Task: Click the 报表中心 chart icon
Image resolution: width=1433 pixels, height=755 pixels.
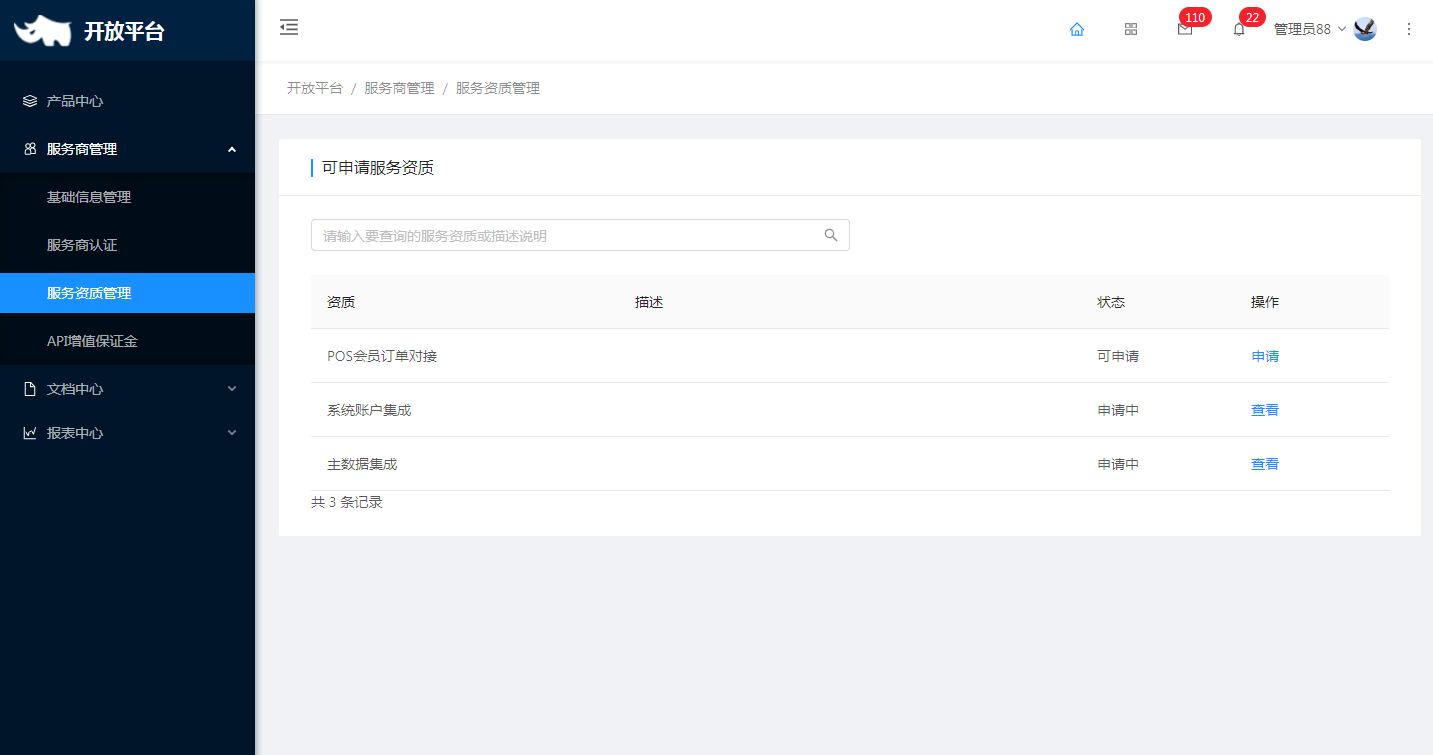Action: coord(30,433)
